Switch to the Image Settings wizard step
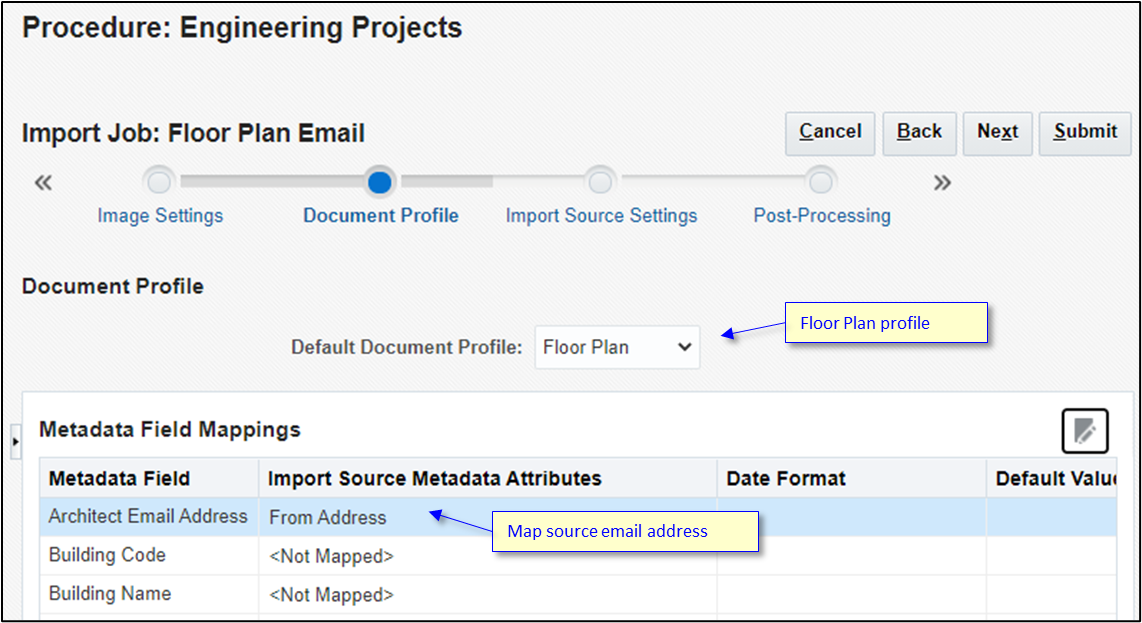The width and height of the screenshot is (1142, 623). coord(159,215)
